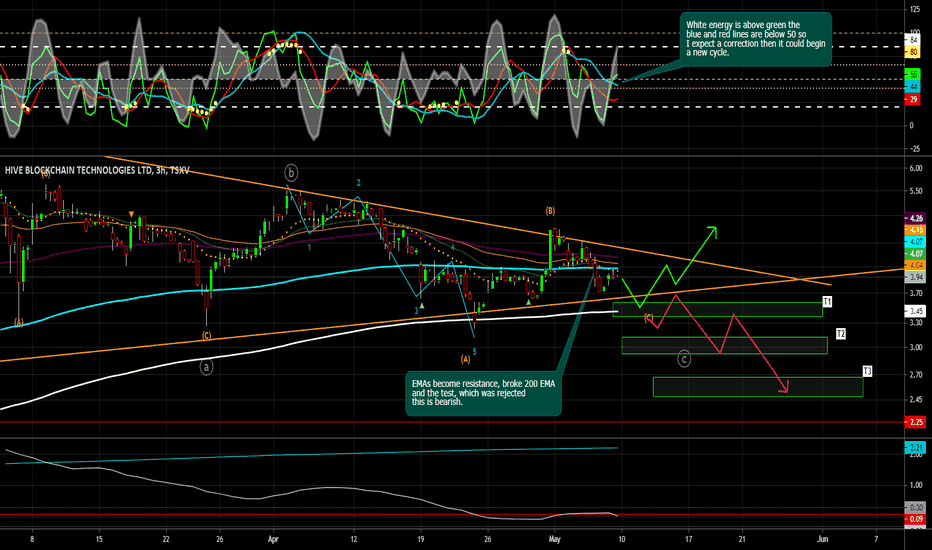Click the cyan 44 oscillator value tag
Screen dimensions: 932x550
pos(912,87)
